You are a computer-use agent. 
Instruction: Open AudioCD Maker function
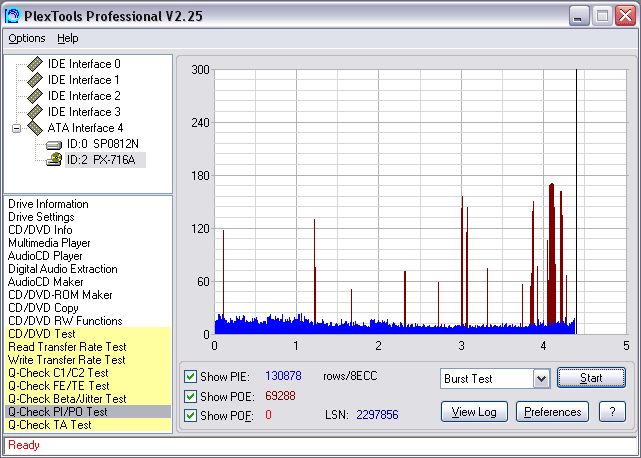coord(46,282)
